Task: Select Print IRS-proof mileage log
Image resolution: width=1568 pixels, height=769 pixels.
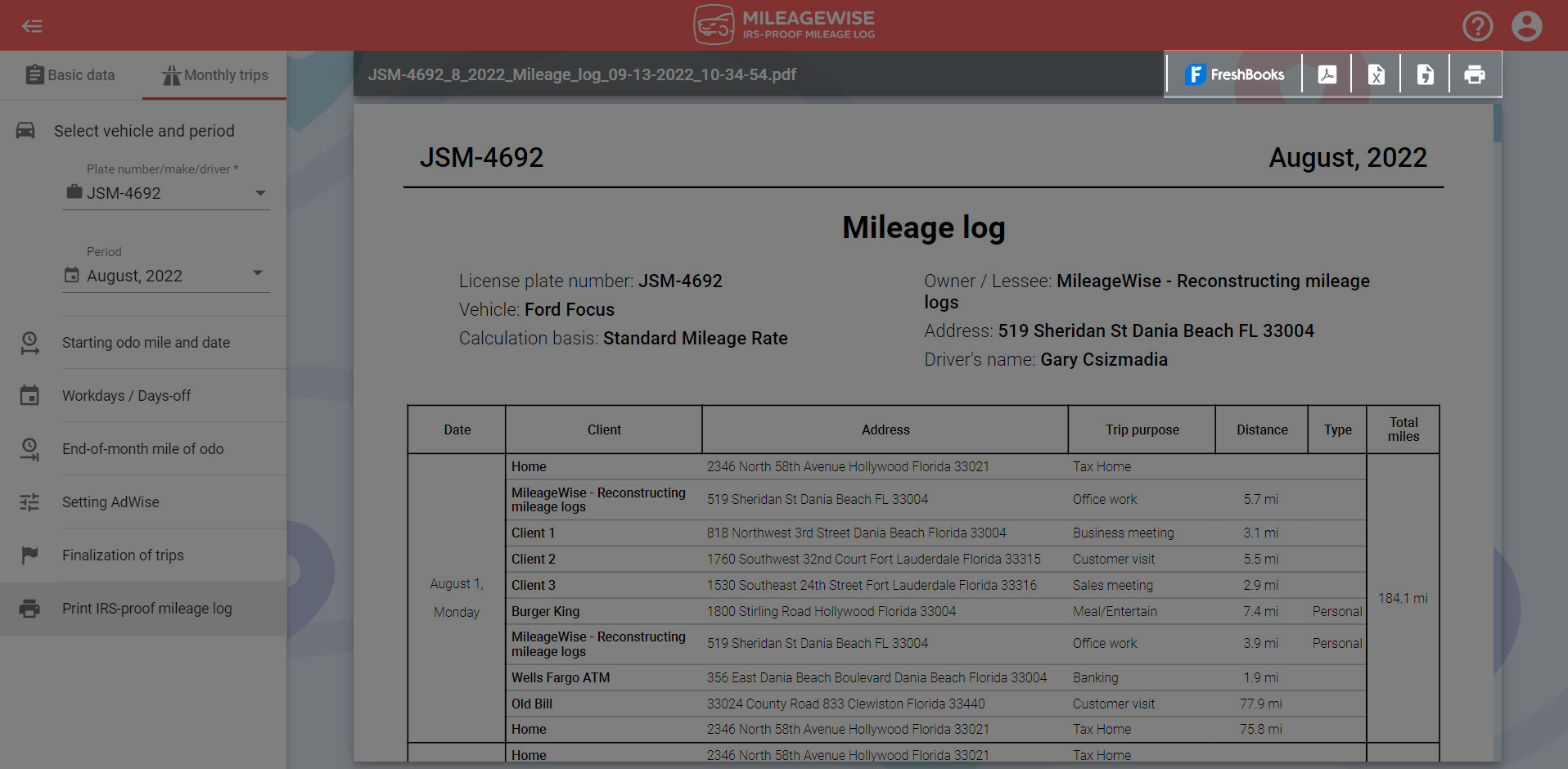Action: tap(143, 609)
